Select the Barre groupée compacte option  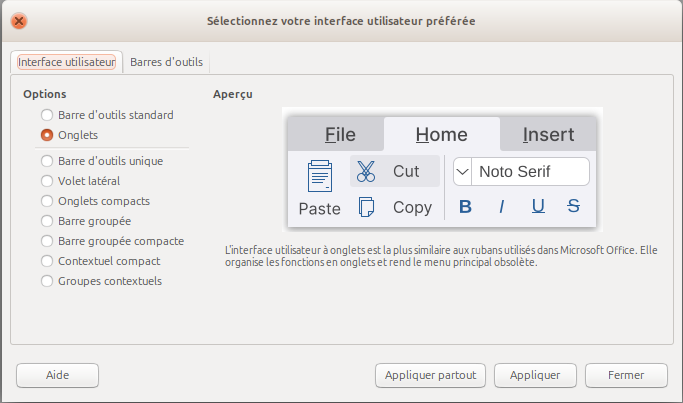(x=47, y=241)
